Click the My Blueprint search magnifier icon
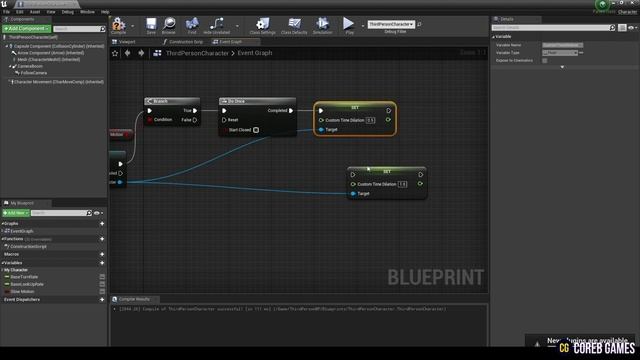640x360 pixels. pyautogui.click(x=89, y=213)
